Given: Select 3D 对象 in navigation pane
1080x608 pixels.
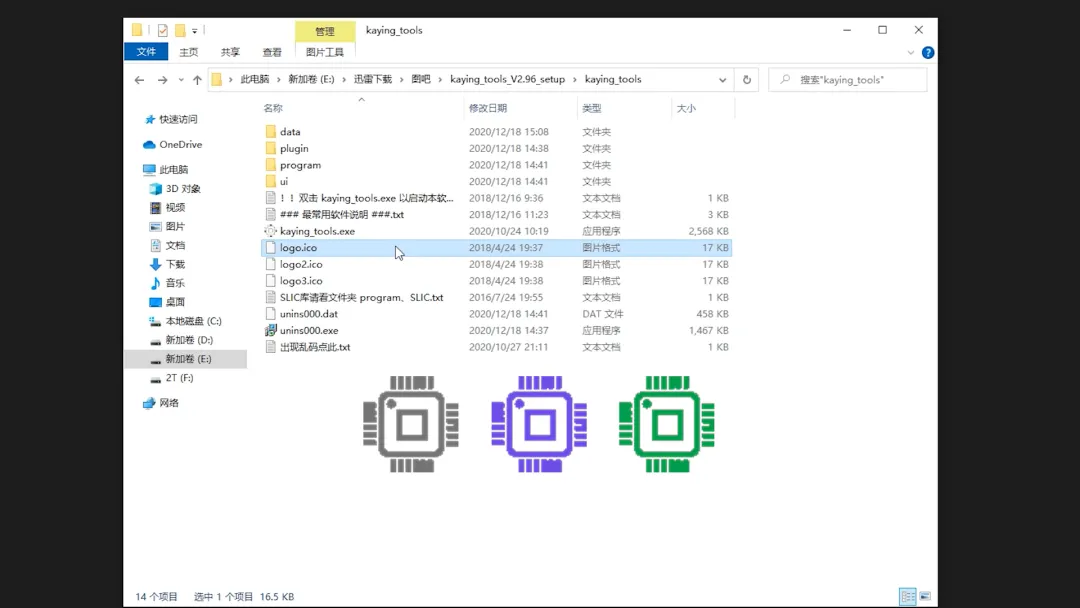Looking at the screenshot, I should click(183, 189).
